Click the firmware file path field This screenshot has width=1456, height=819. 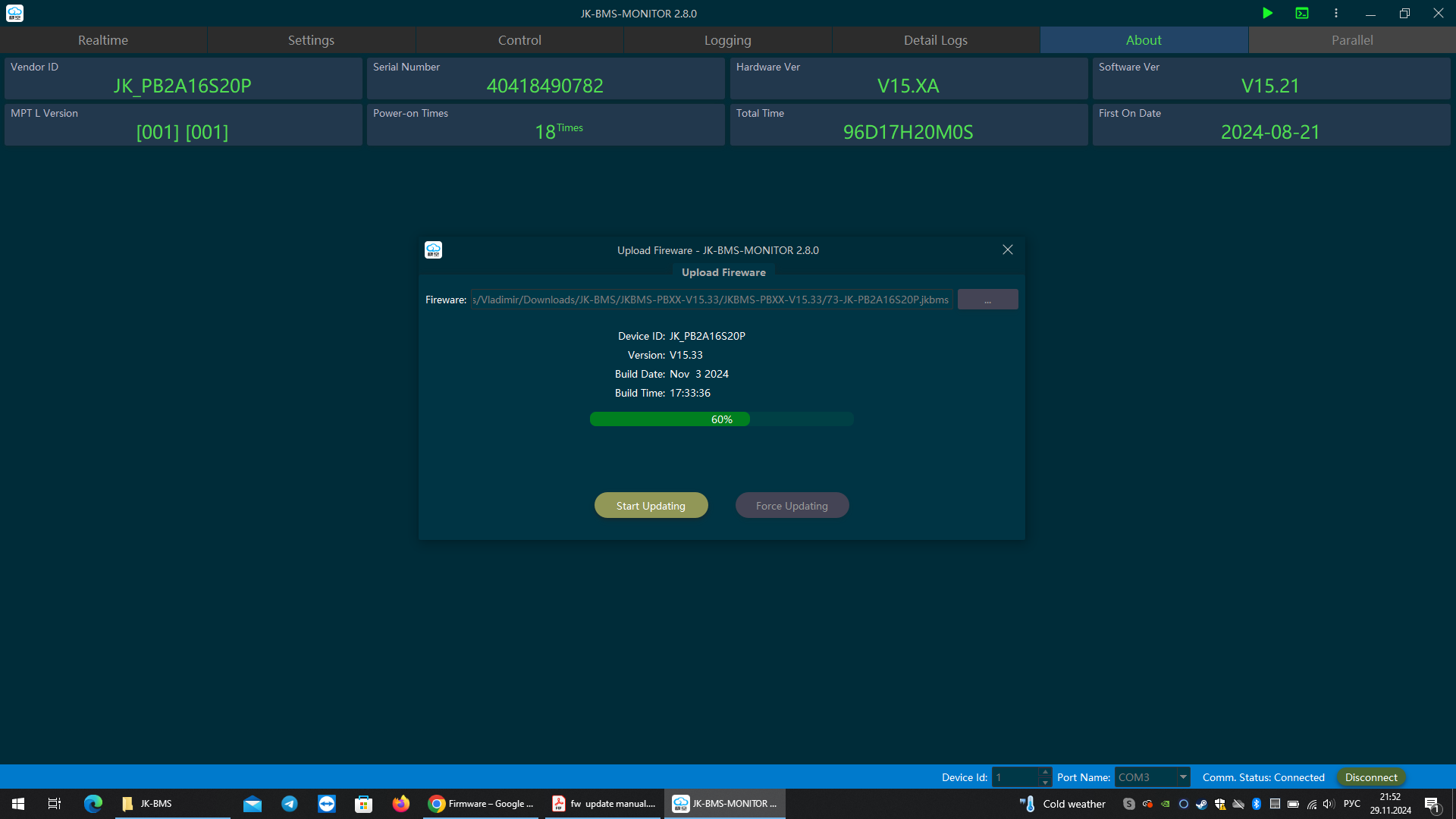[711, 300]
